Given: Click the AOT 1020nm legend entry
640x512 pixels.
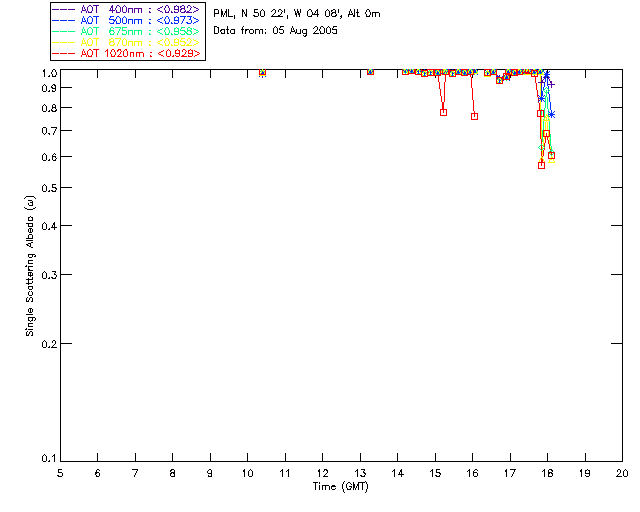Looking at the screenshot, I should click(126, 53).
